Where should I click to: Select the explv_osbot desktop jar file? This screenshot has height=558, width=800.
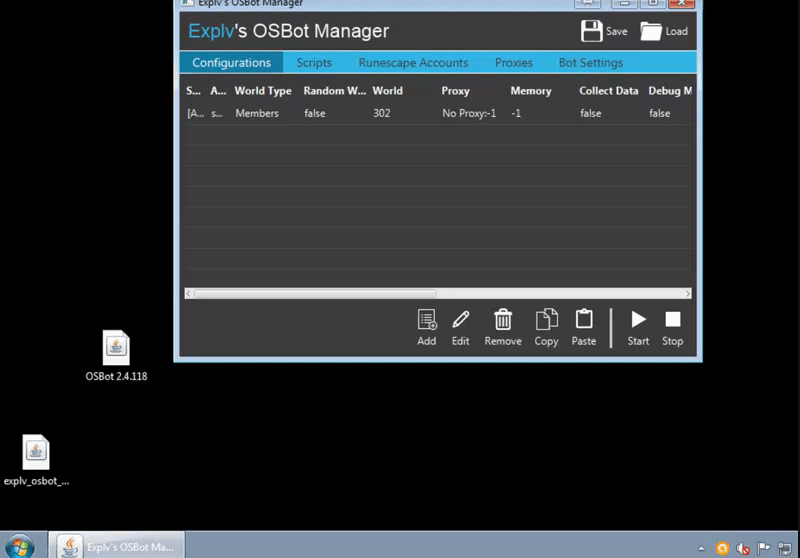tap(36, 460)
